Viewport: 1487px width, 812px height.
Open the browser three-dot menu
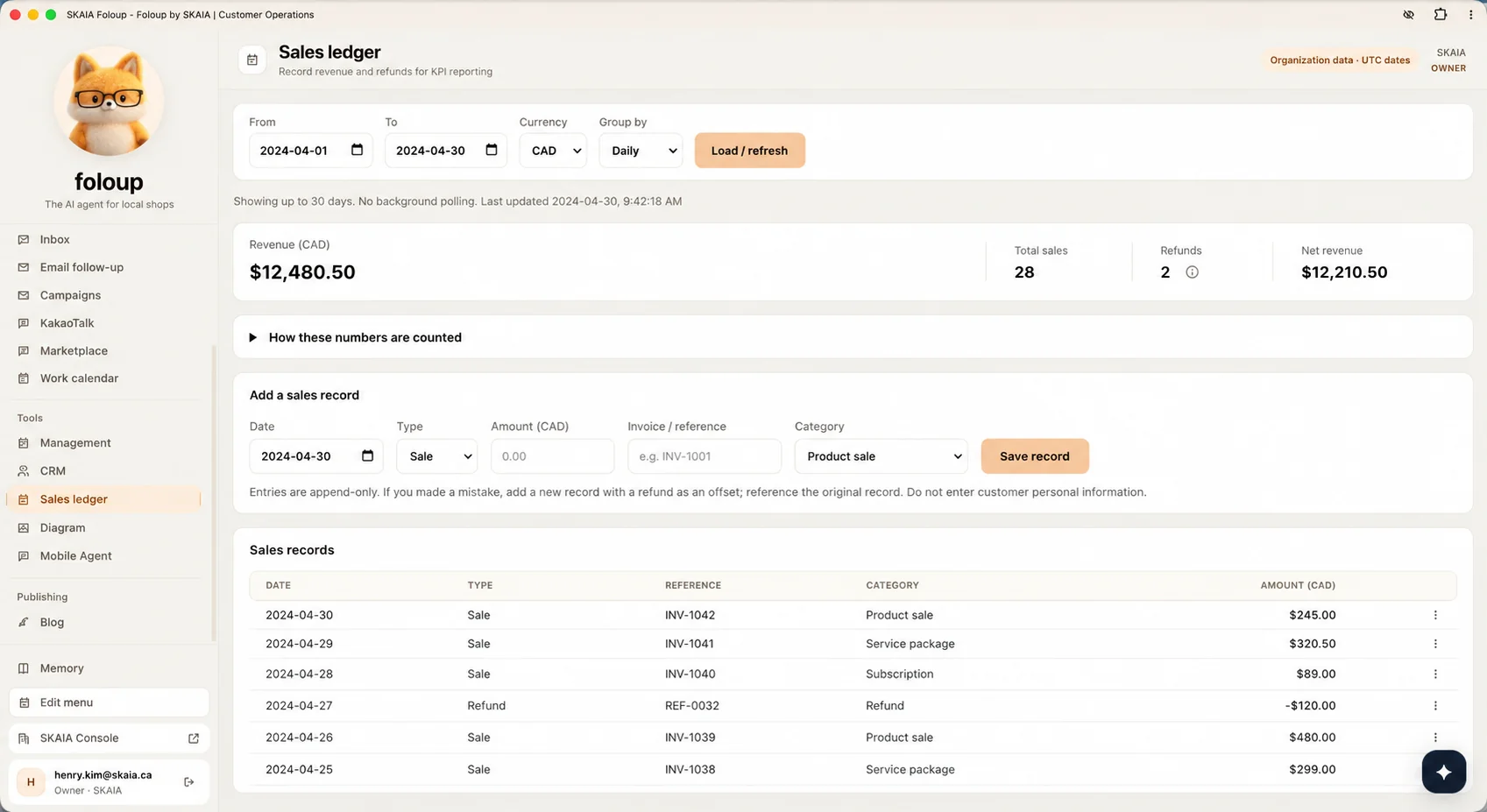[1470, 14]
